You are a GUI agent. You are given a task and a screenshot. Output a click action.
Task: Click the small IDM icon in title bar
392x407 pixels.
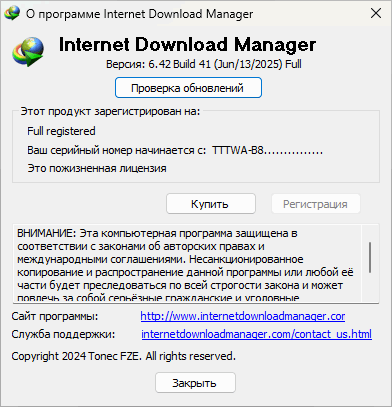tap(12, 14)
